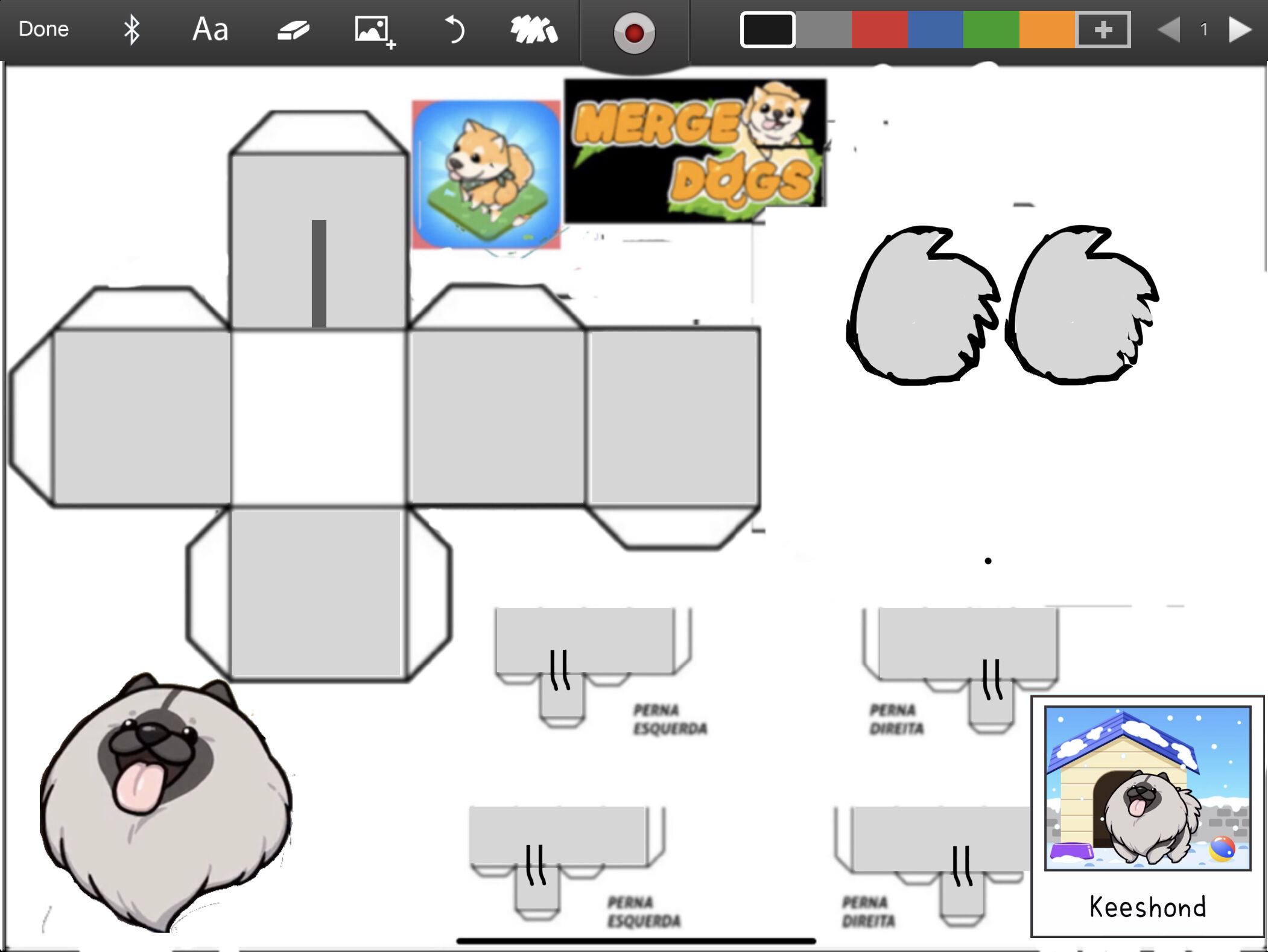Image resolution: width=1268 pixels, height=952 pixels.
Task: Start recording with the red record button
Action: pos(633,33)
